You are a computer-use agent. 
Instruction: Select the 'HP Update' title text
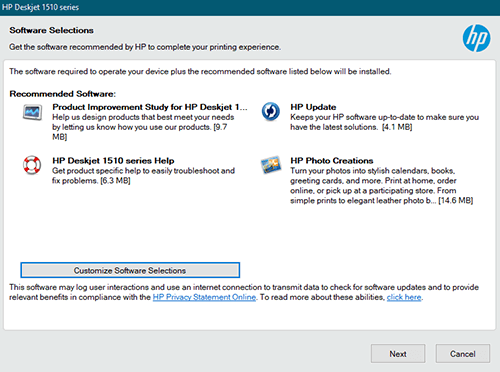pyautogui.click(x=313, y=107)
